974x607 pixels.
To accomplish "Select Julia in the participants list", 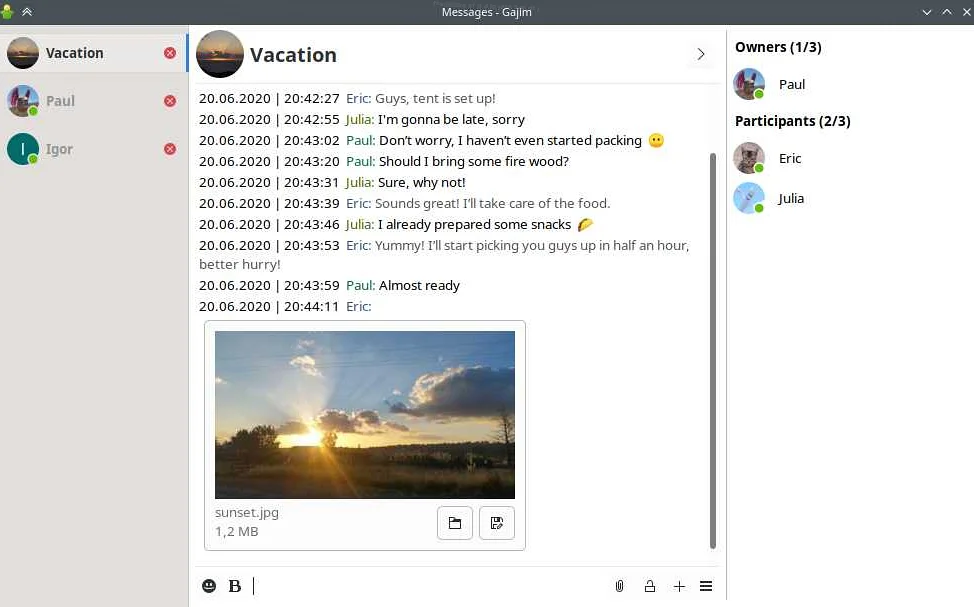I will 790,198.
